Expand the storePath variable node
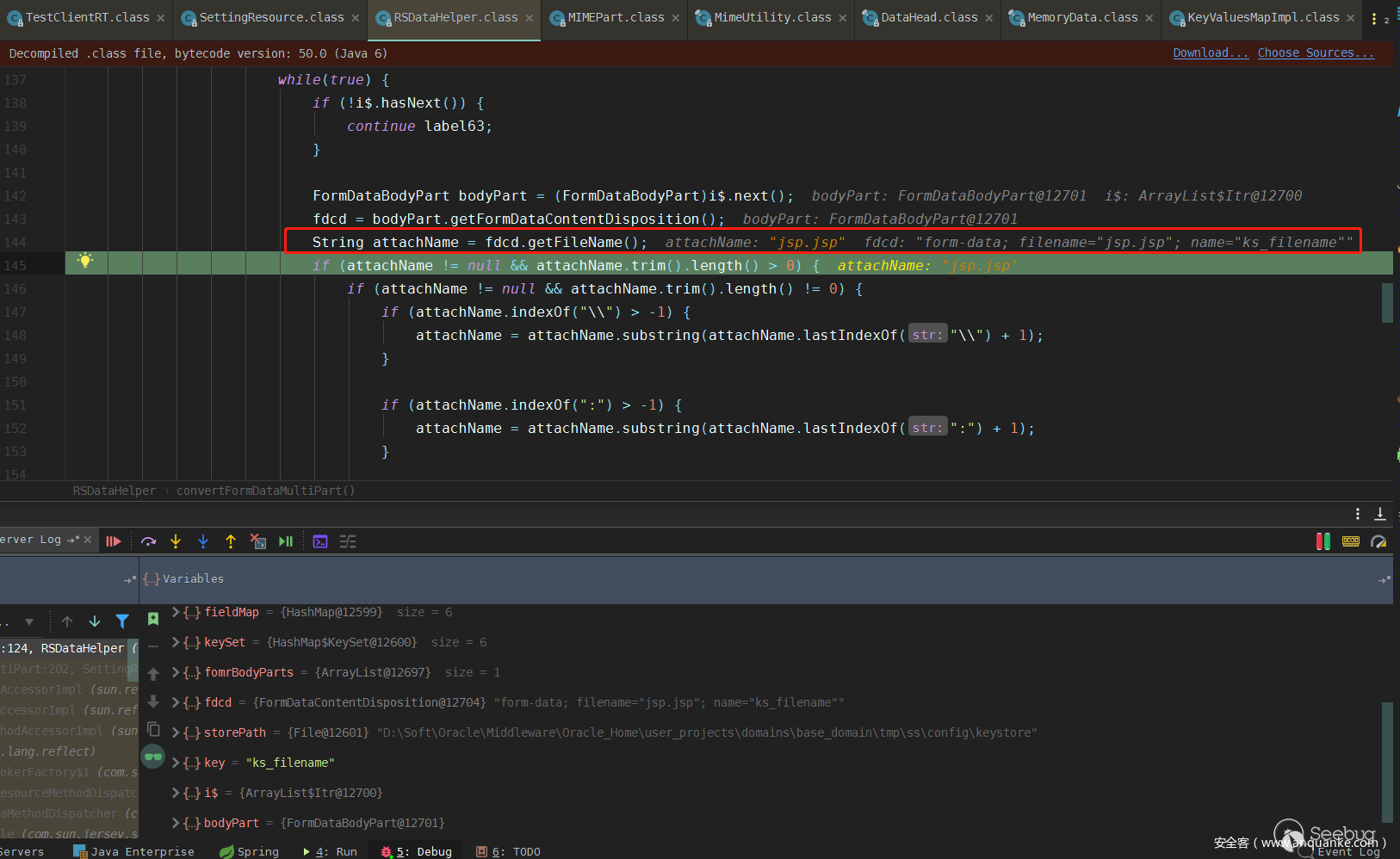Screen dimensions: 1400x859 (x=176, y=732)
